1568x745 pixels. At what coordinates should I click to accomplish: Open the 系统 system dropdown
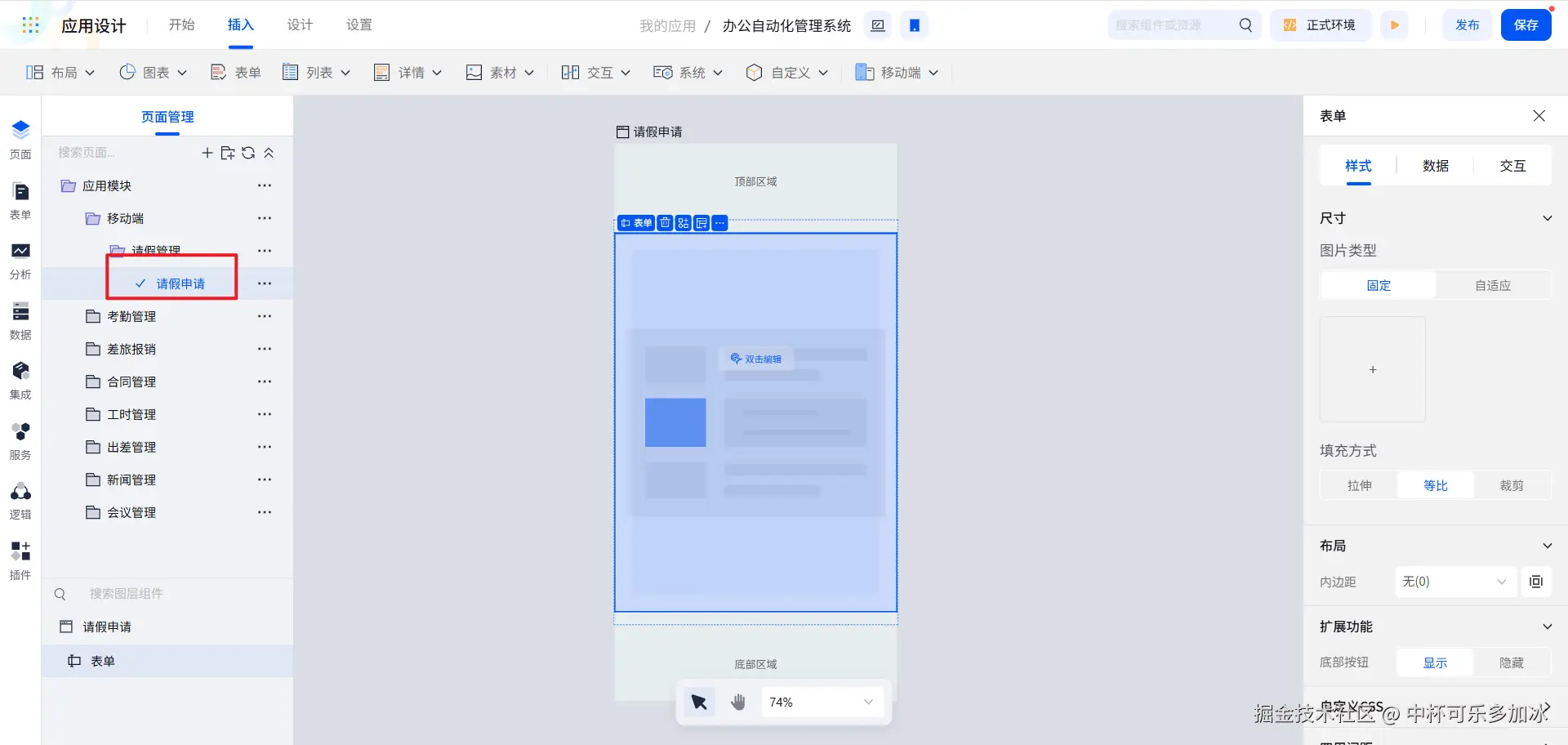point(688,73)
